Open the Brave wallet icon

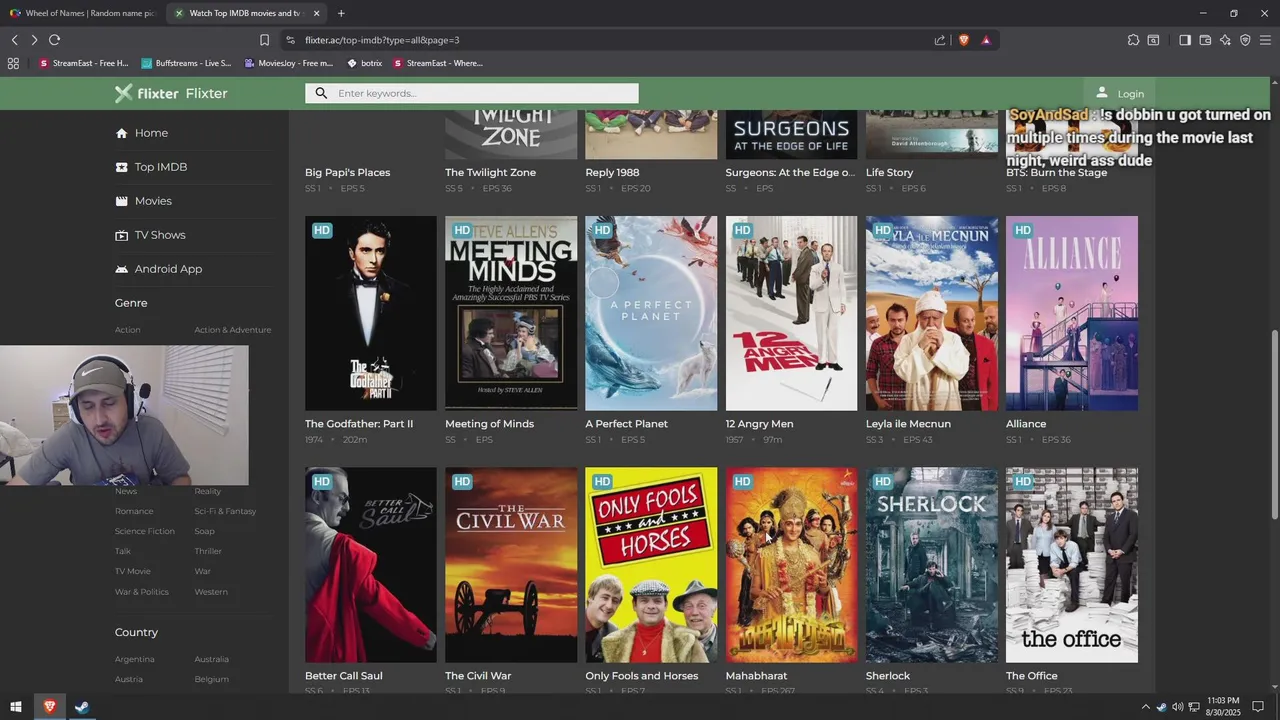pos(1205,40)
